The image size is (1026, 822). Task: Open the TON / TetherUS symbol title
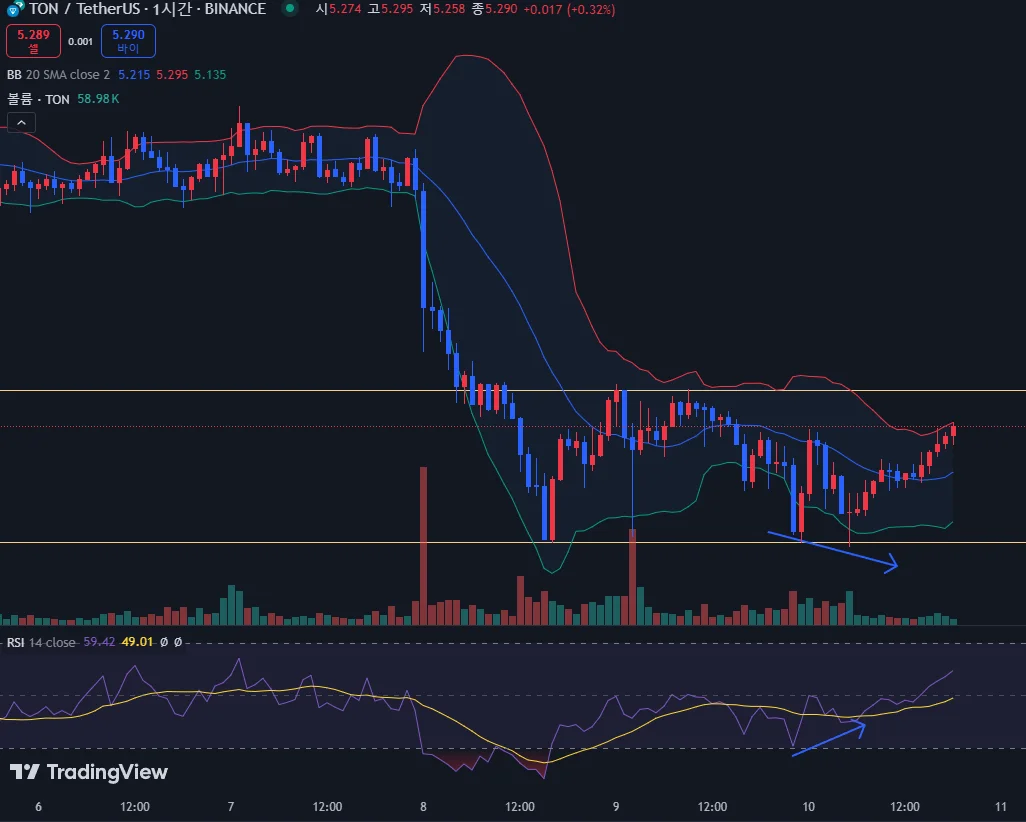coord(84,9)
